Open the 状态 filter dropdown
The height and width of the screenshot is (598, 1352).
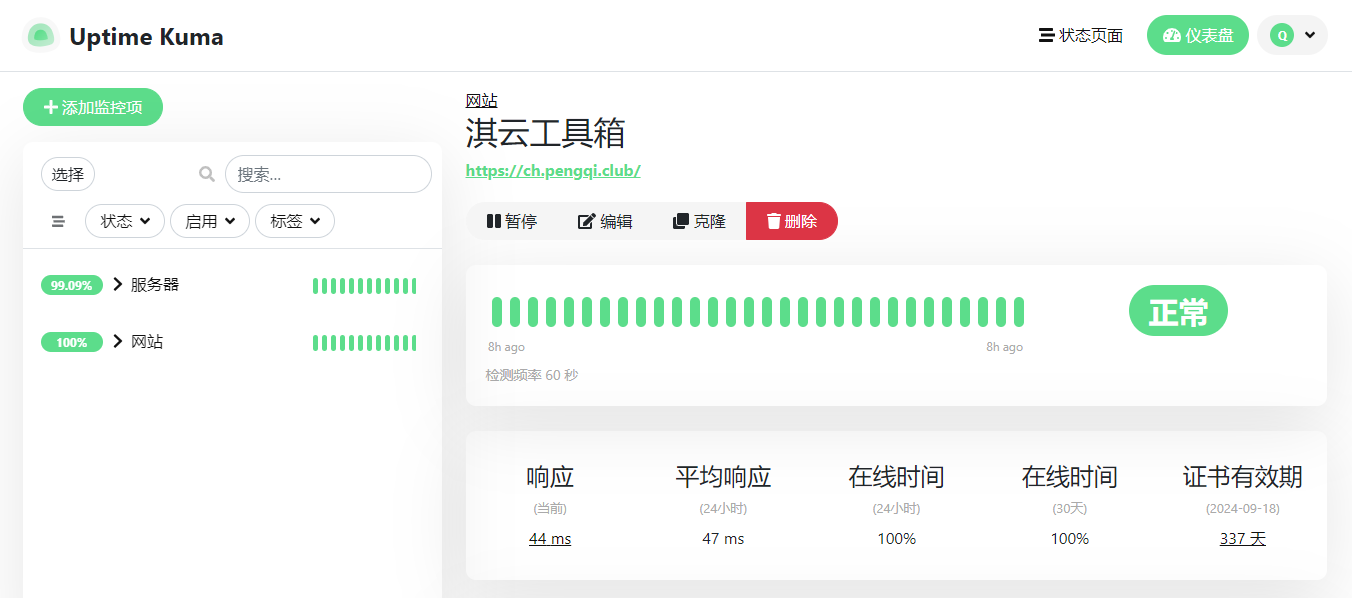point(125,221)
